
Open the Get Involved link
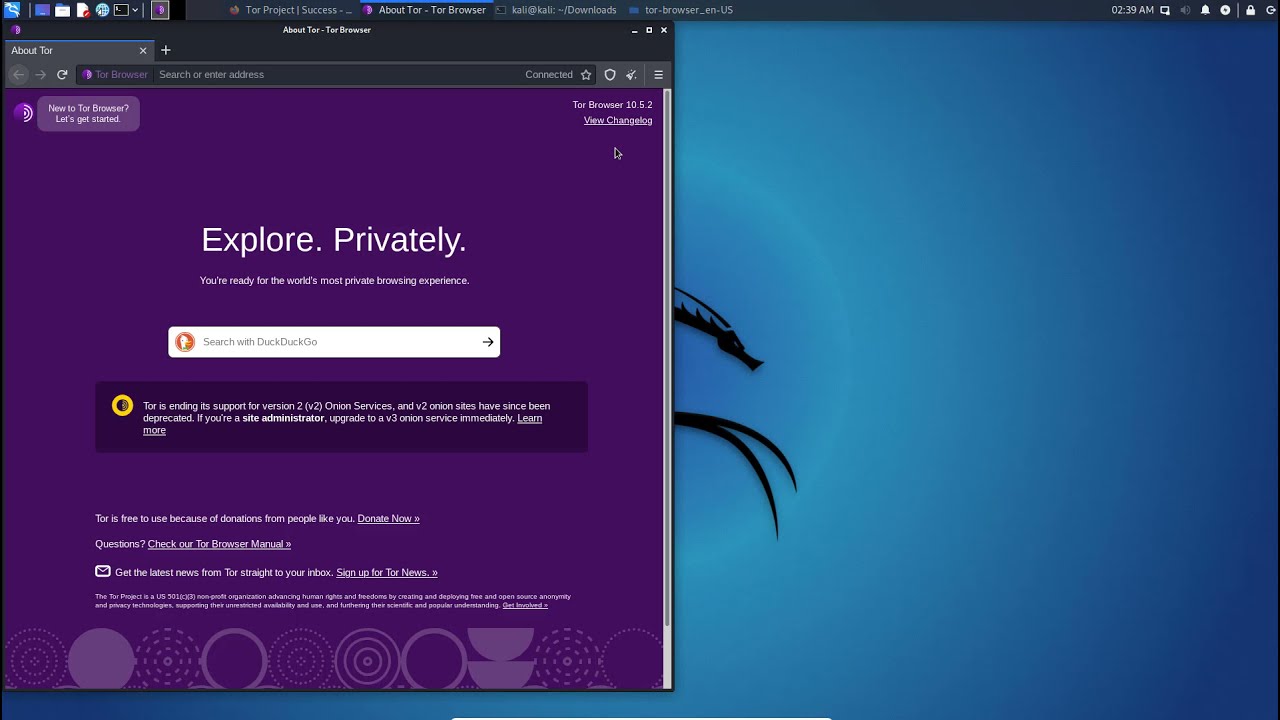point(525,605)
